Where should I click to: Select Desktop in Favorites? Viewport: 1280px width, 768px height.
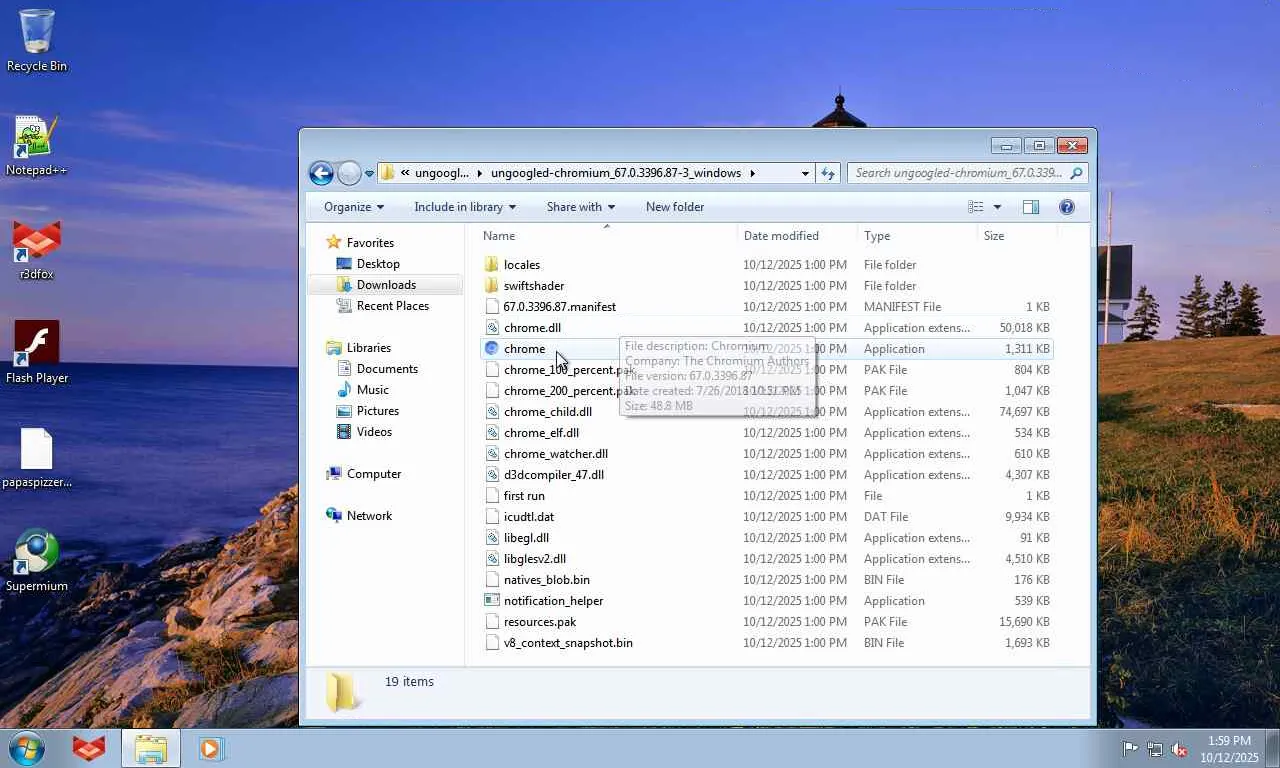pyautogui.click(x=378, y=264)
